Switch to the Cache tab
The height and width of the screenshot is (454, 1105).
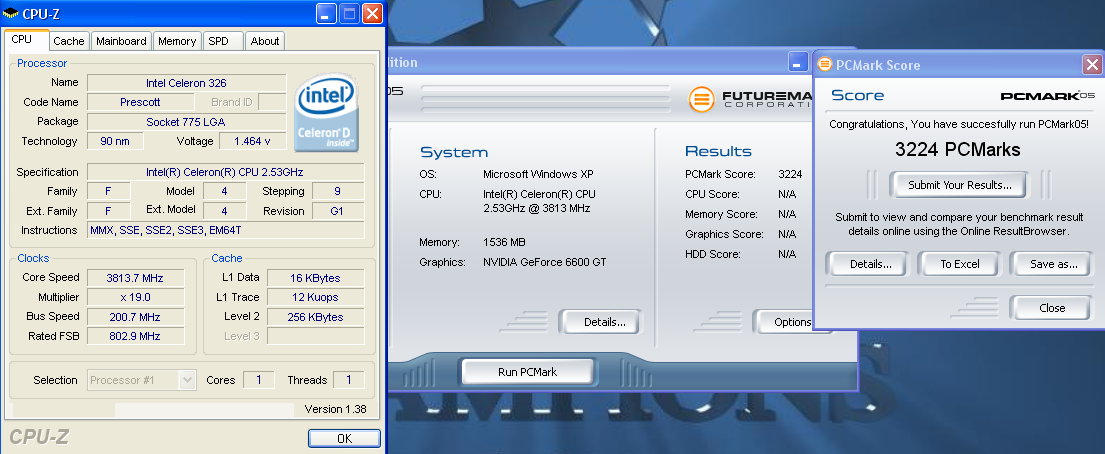(x=69, y=41)
